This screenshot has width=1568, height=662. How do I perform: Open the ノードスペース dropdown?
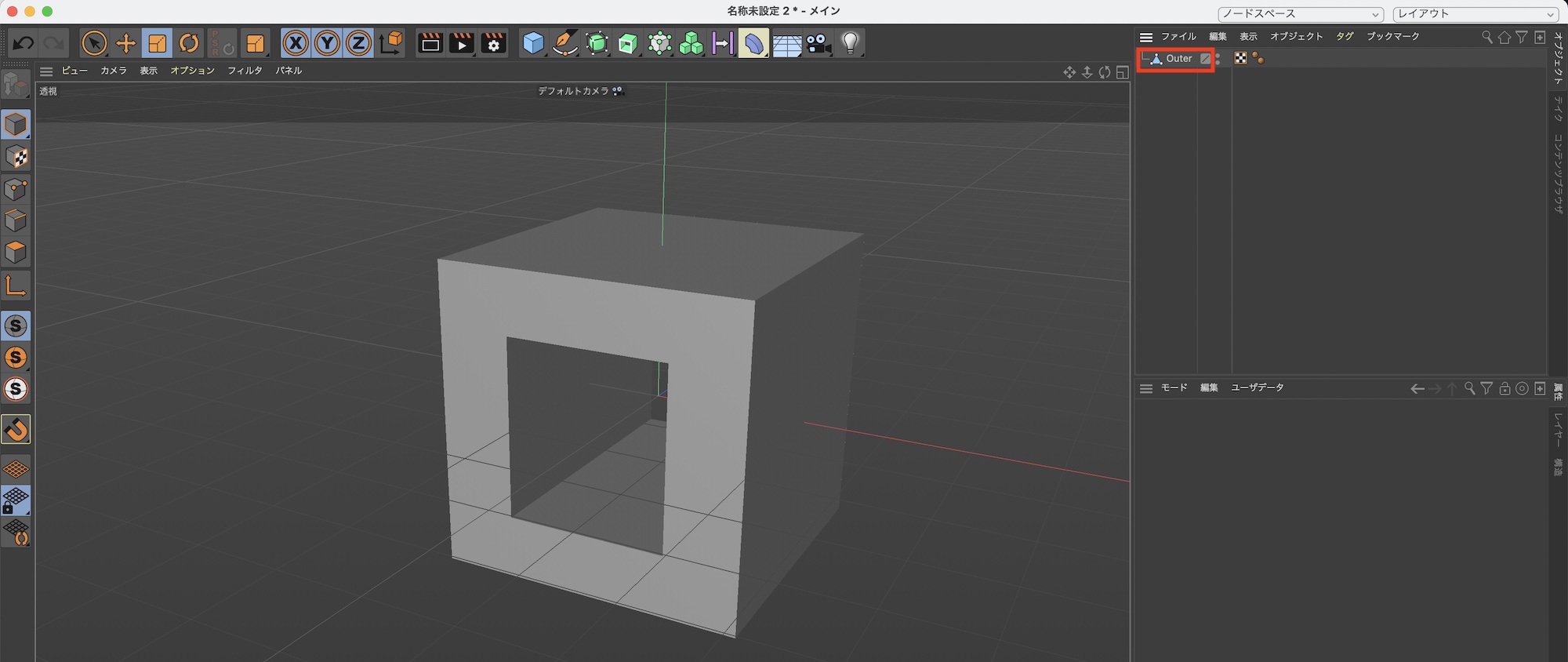tap(1300, 14)
